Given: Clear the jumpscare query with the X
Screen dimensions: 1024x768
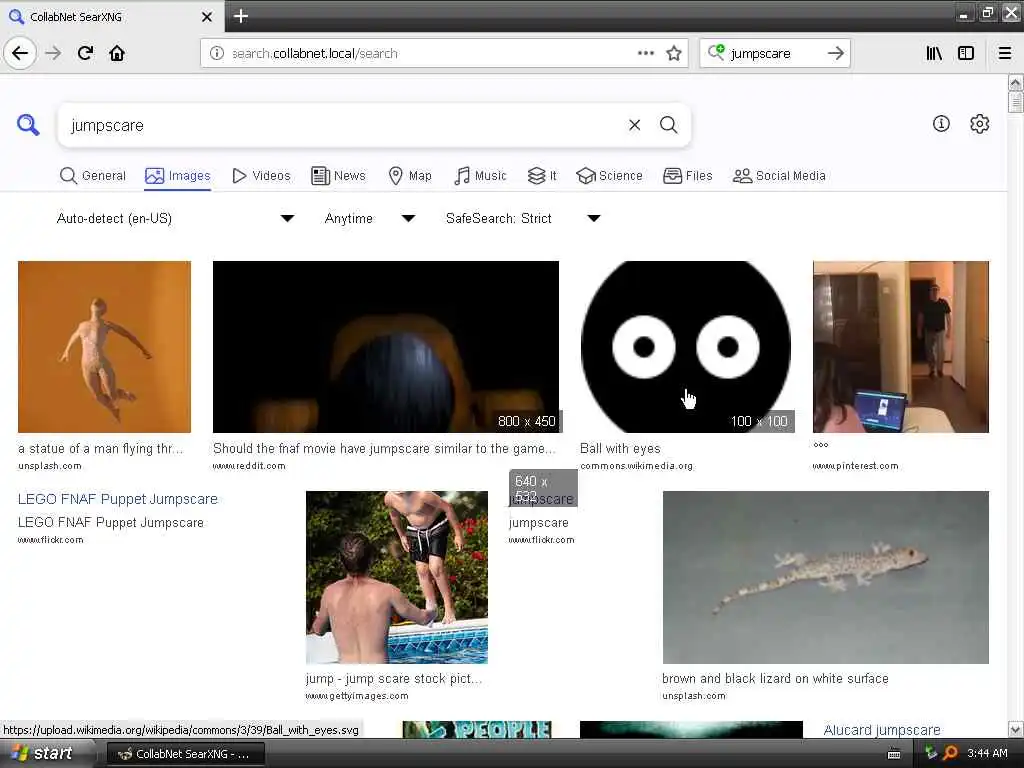Looking at the screenshot, I should point(634,125).
